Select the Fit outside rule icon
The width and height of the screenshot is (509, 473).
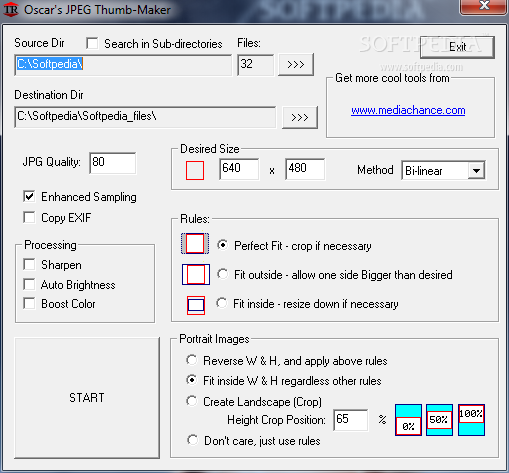click(x=196, y=274)
